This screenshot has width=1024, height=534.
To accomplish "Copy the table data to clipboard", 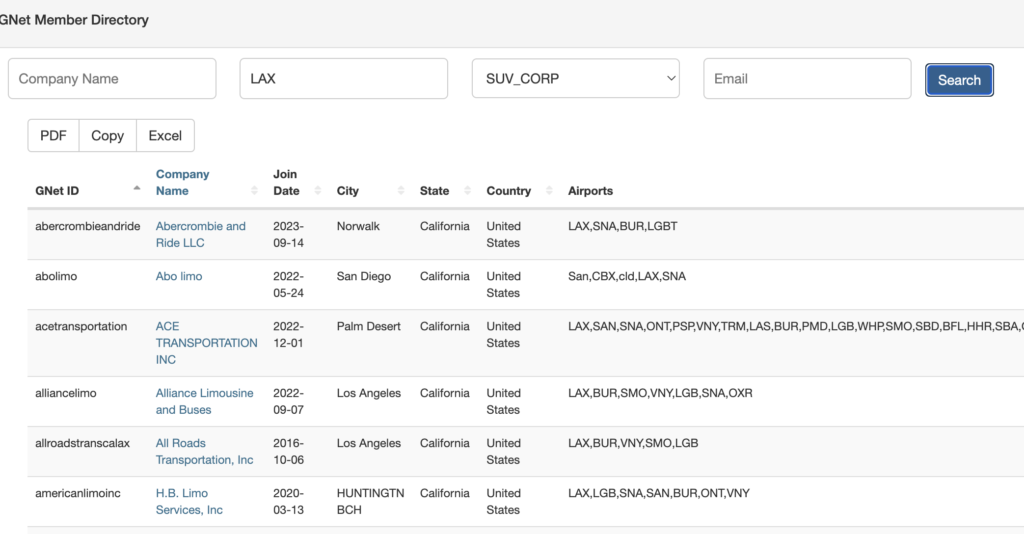I will [107, 136].
